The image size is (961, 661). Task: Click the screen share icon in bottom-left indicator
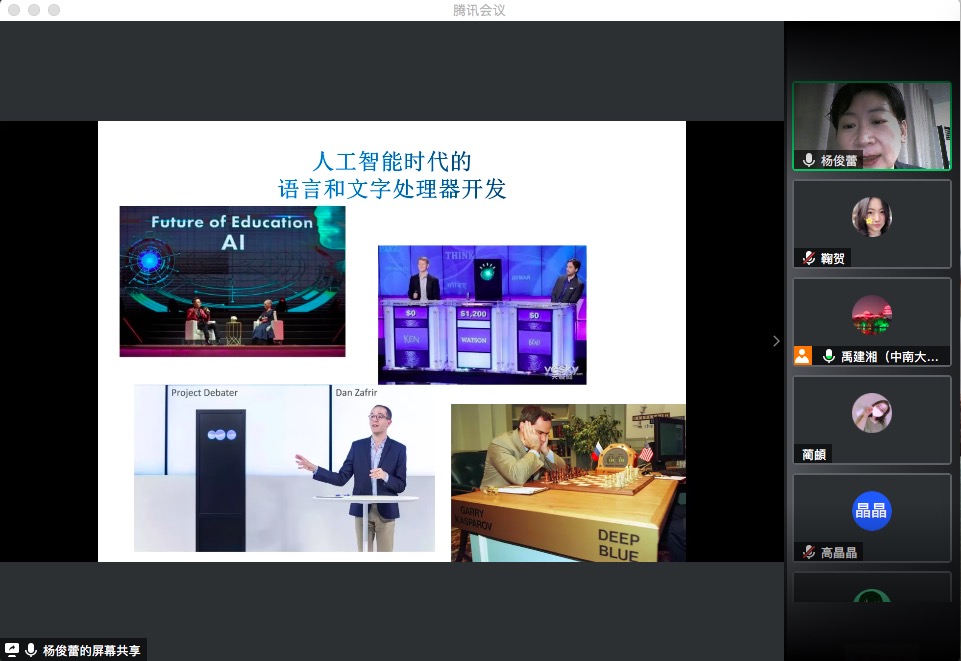pyautogui.click(x=13, y=649)
